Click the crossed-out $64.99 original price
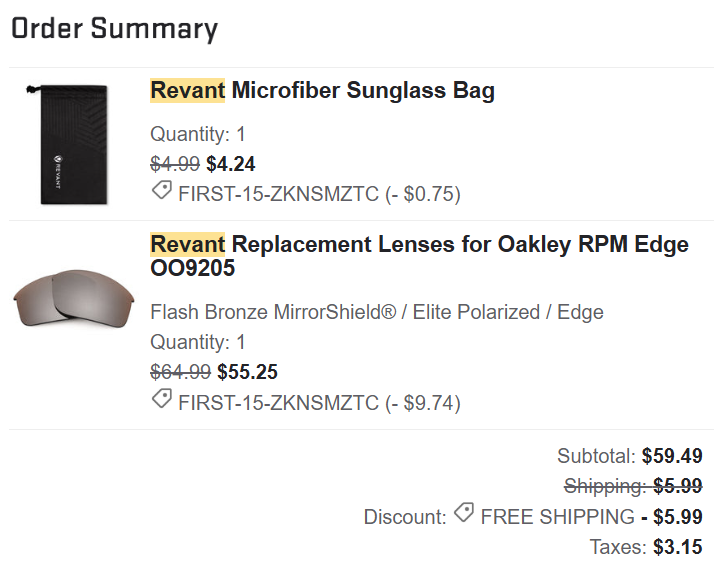The height and width of the screenshot is (567, 722). click(180, 372)
